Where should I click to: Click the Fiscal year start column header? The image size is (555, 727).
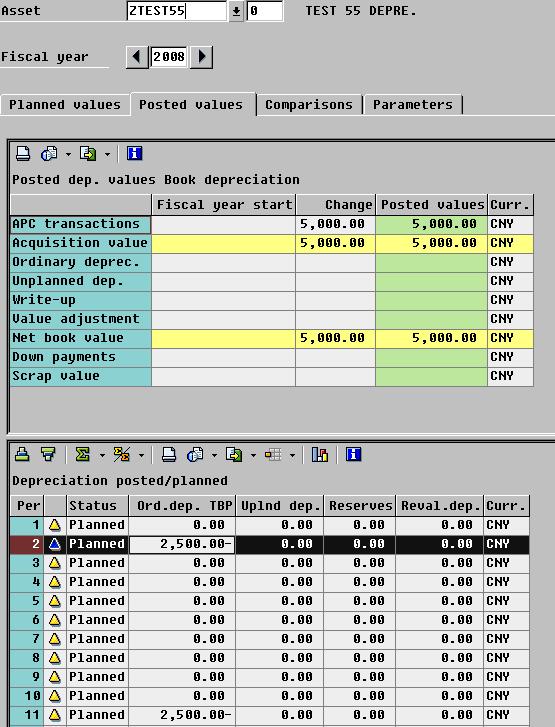point(223,205)
